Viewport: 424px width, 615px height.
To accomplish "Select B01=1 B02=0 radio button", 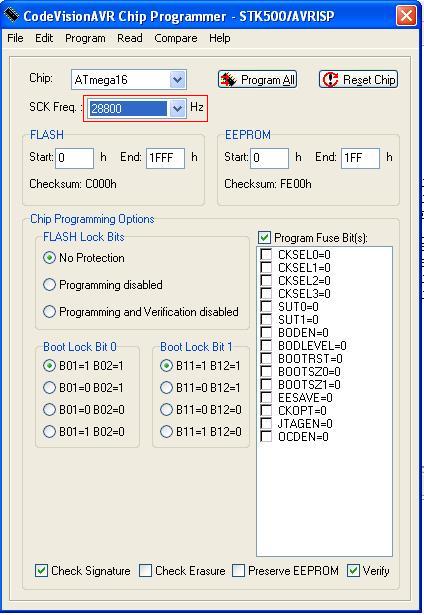I will pyautogui.click(x=49, y=431).
